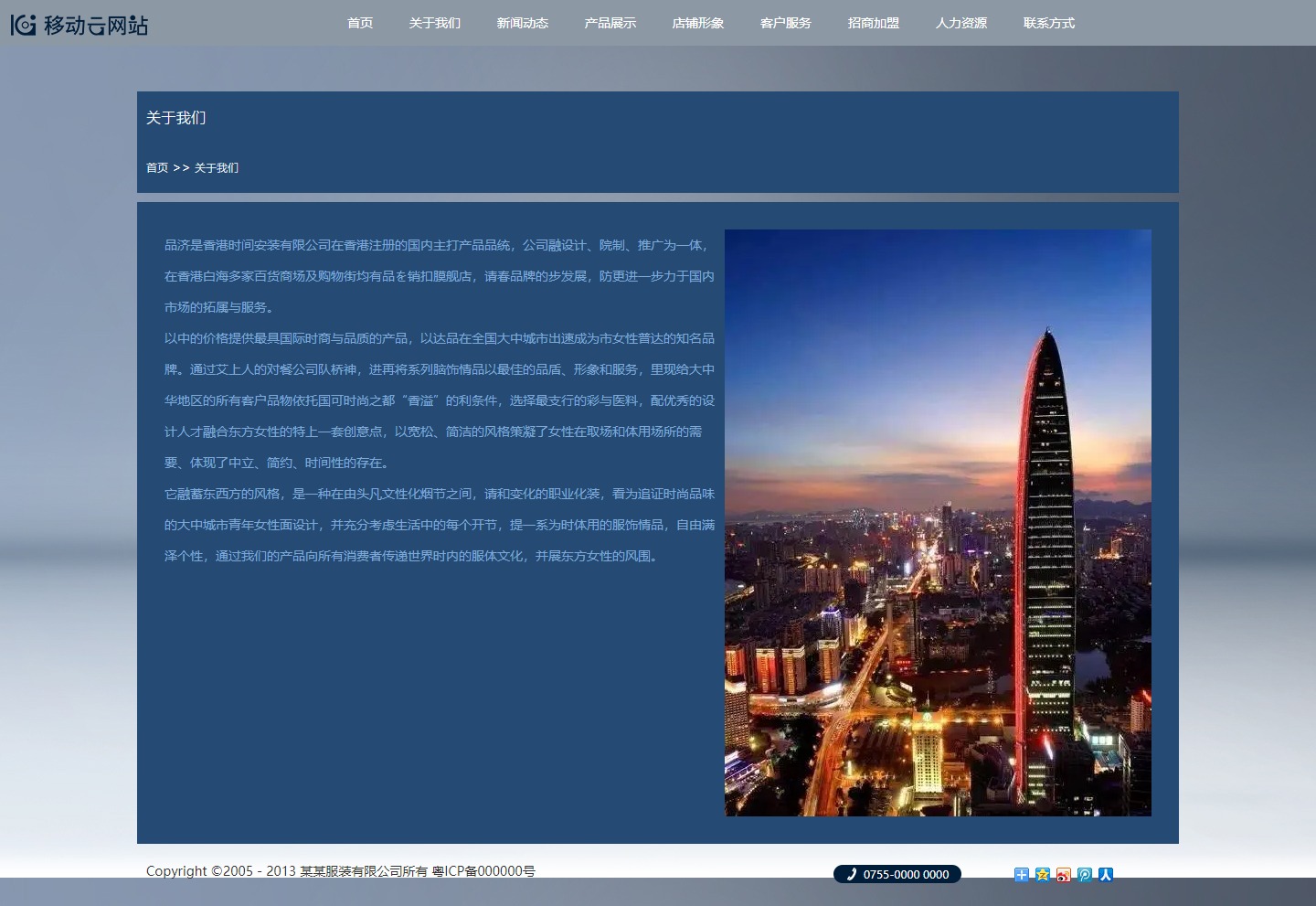The height and width of the screenshot is (906, 1316).
Task: Navigate to 客户服务 page
Action: (x=786, y=23)
